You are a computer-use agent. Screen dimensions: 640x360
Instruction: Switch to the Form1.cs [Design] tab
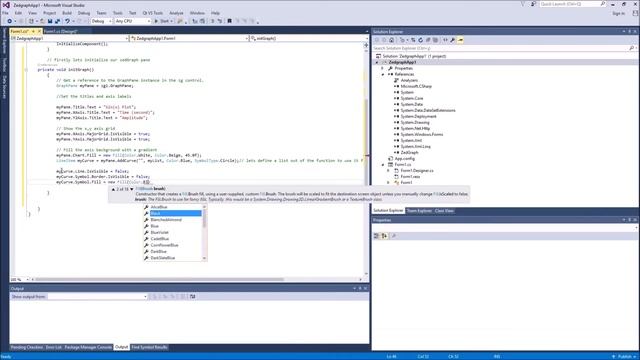coord(60,31)
